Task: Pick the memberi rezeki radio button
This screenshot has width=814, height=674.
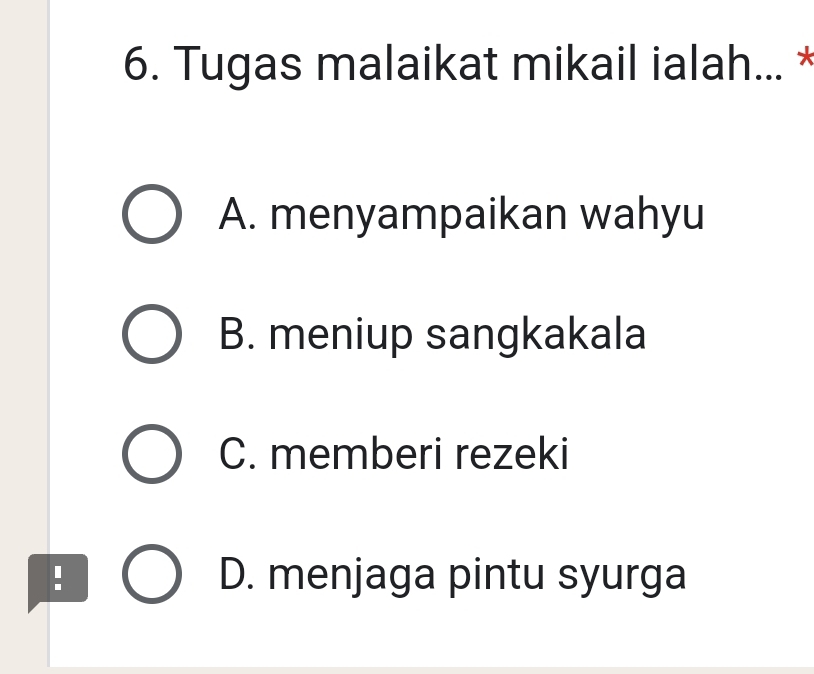Action: pos(153,455)
